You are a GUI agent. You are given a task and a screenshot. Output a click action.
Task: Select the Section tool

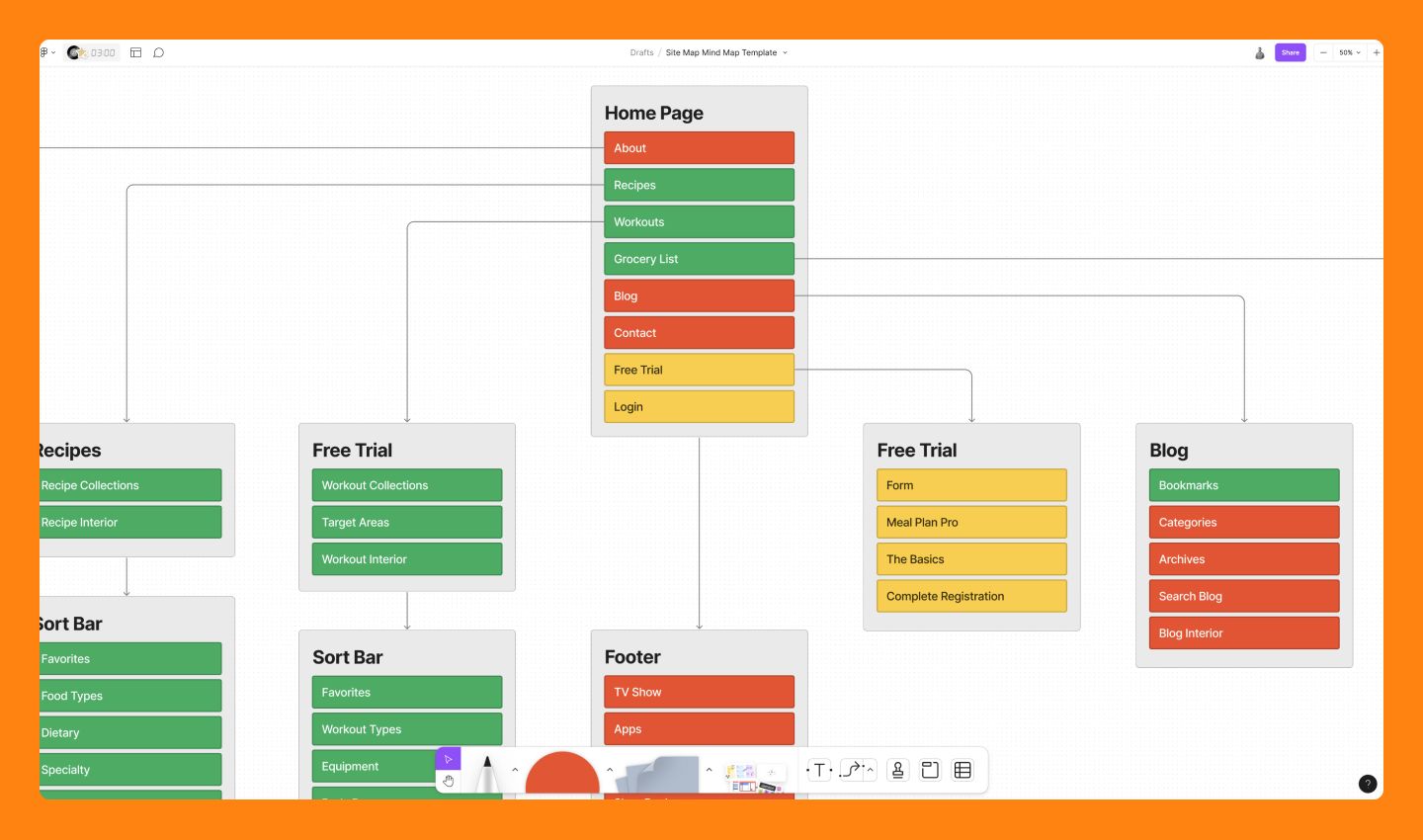(x=930, y=769)
